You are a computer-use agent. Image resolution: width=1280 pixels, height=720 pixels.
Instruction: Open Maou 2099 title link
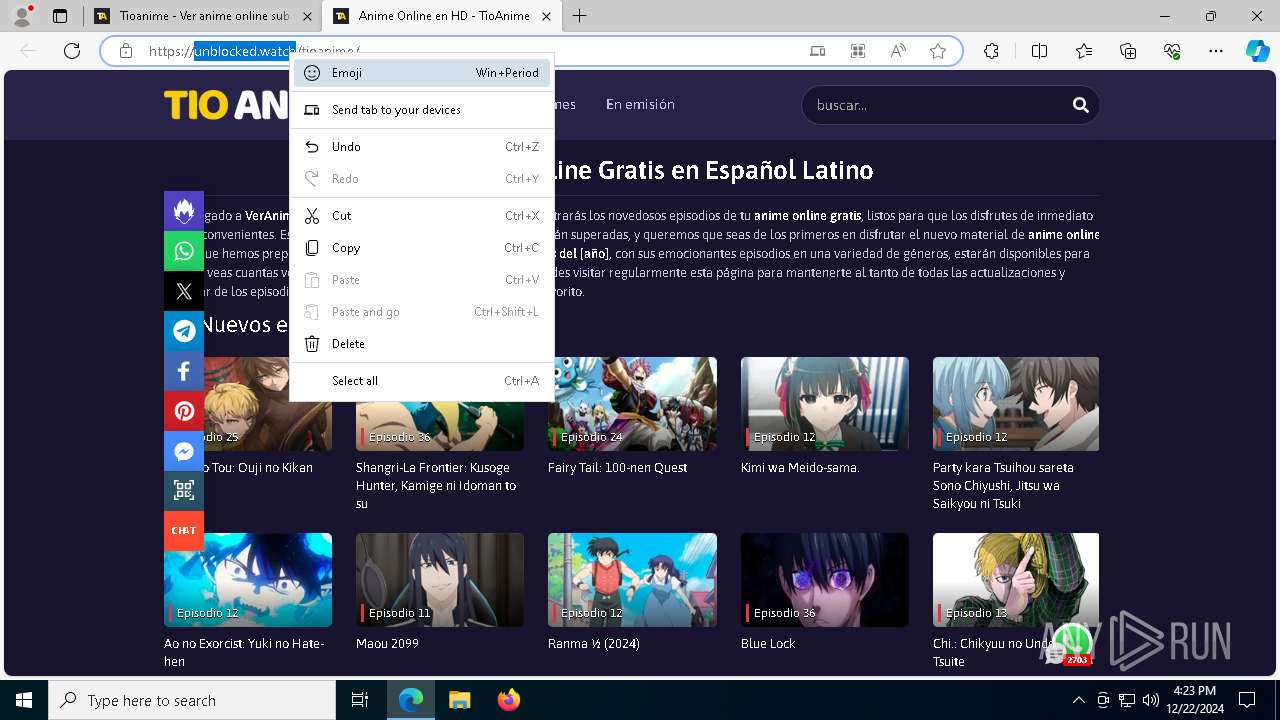tap(387, 644)
